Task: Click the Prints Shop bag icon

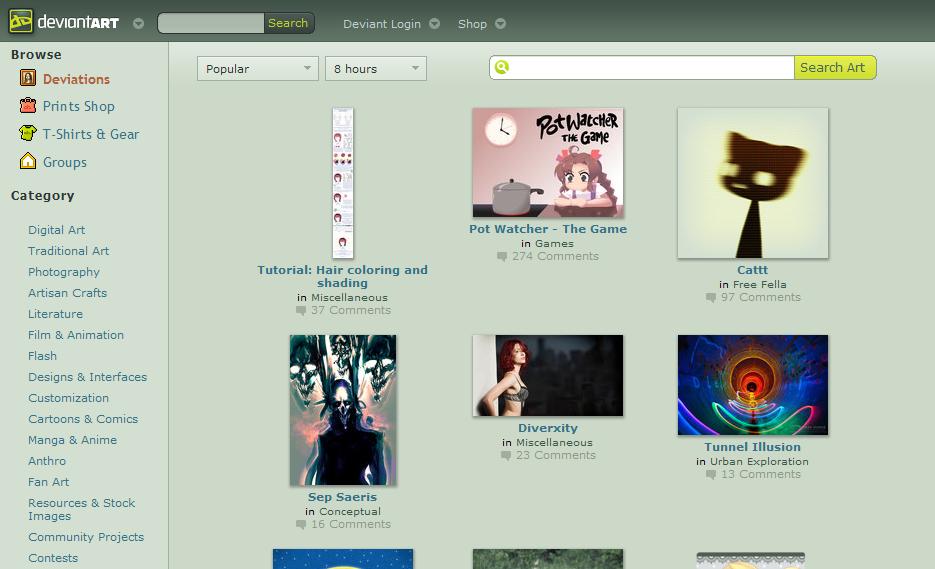Action: point(27,106)
